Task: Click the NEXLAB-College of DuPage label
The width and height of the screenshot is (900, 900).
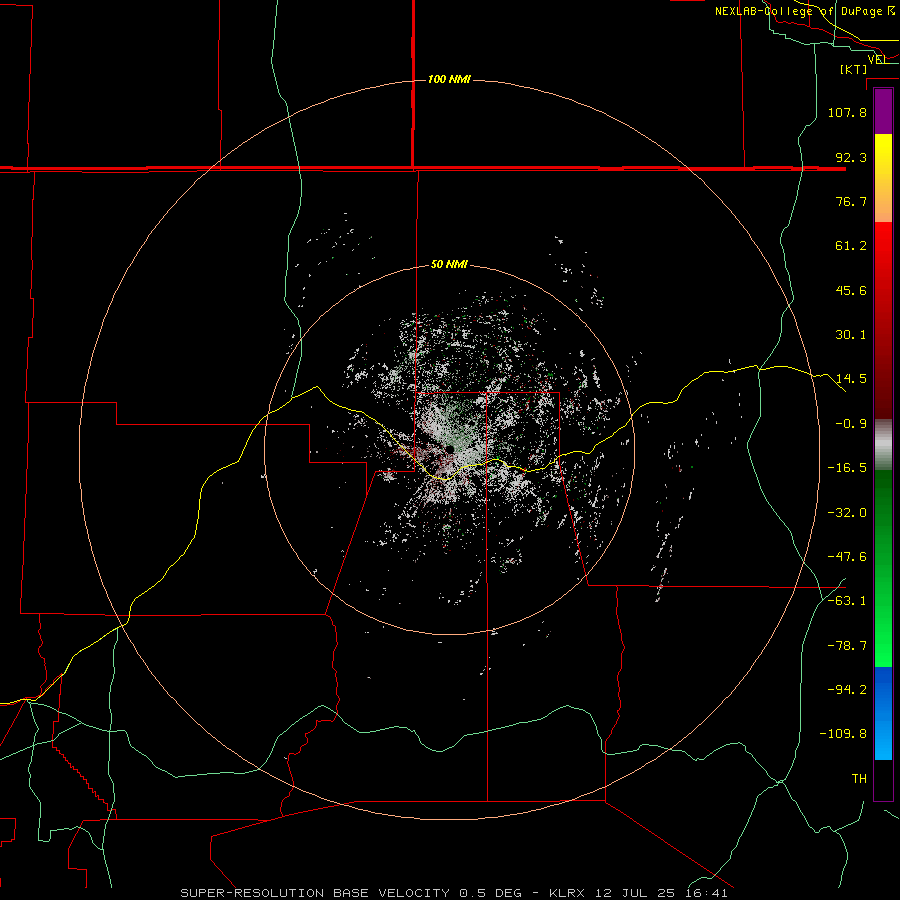Action: [804, 11]
